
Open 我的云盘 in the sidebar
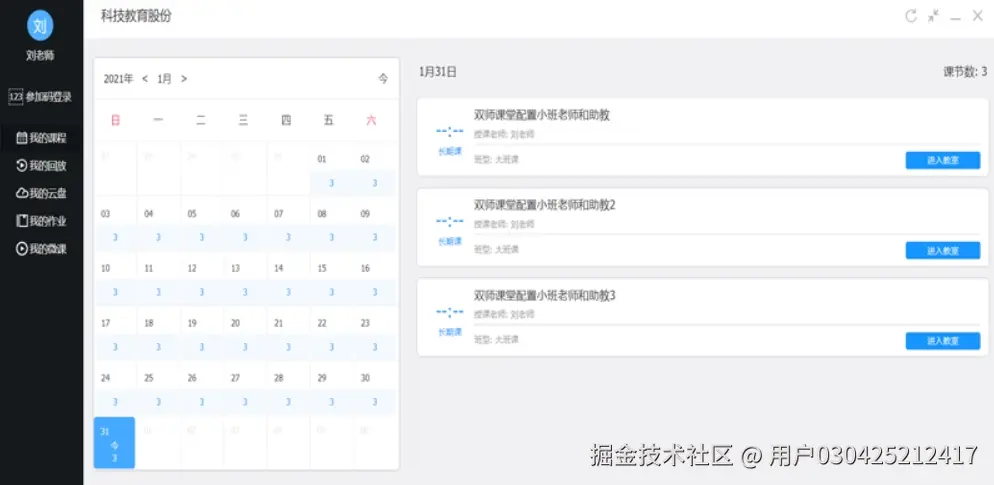point(41,194)
